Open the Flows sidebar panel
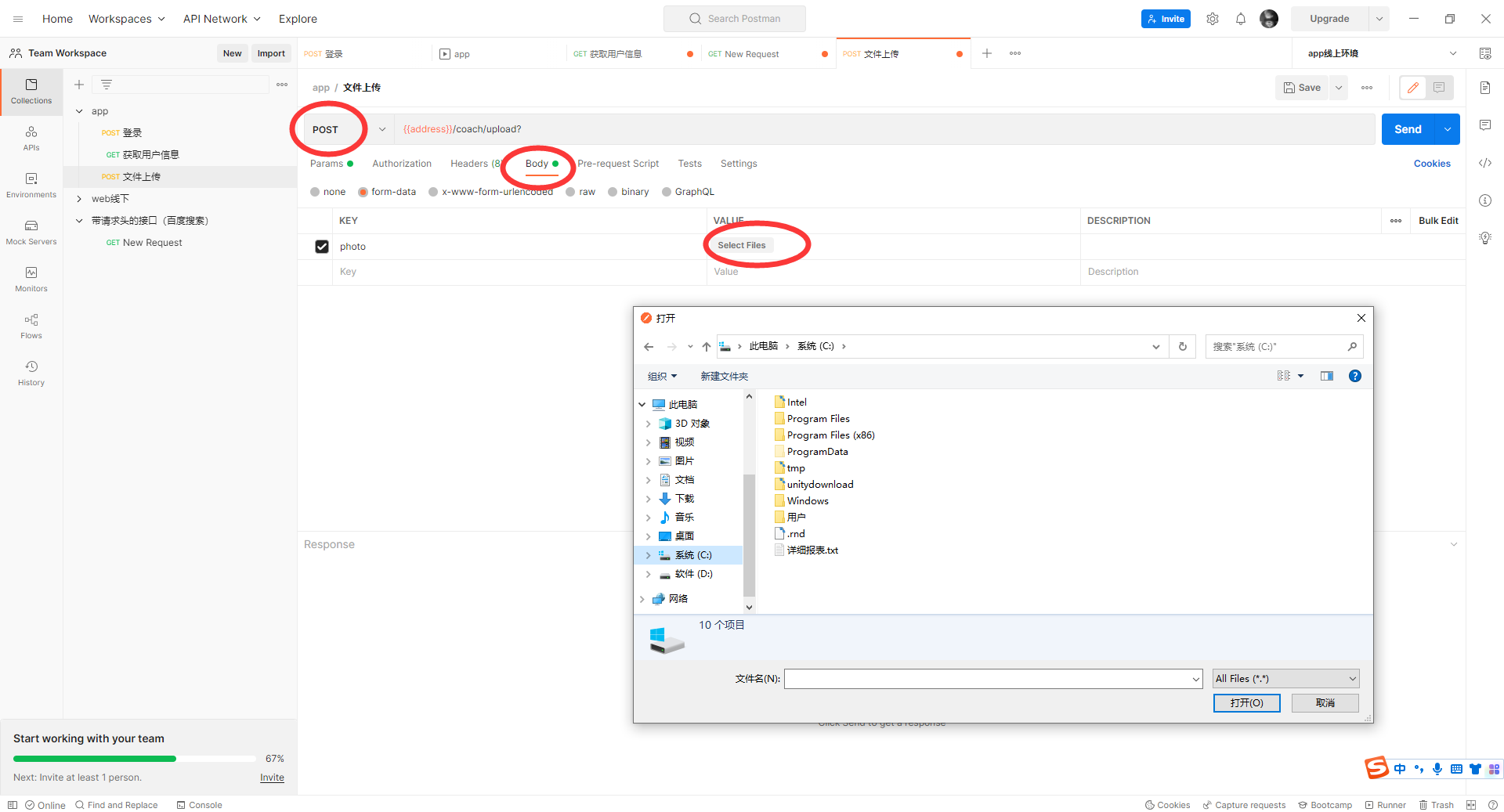1504x812 pixels. click(31, 327)
